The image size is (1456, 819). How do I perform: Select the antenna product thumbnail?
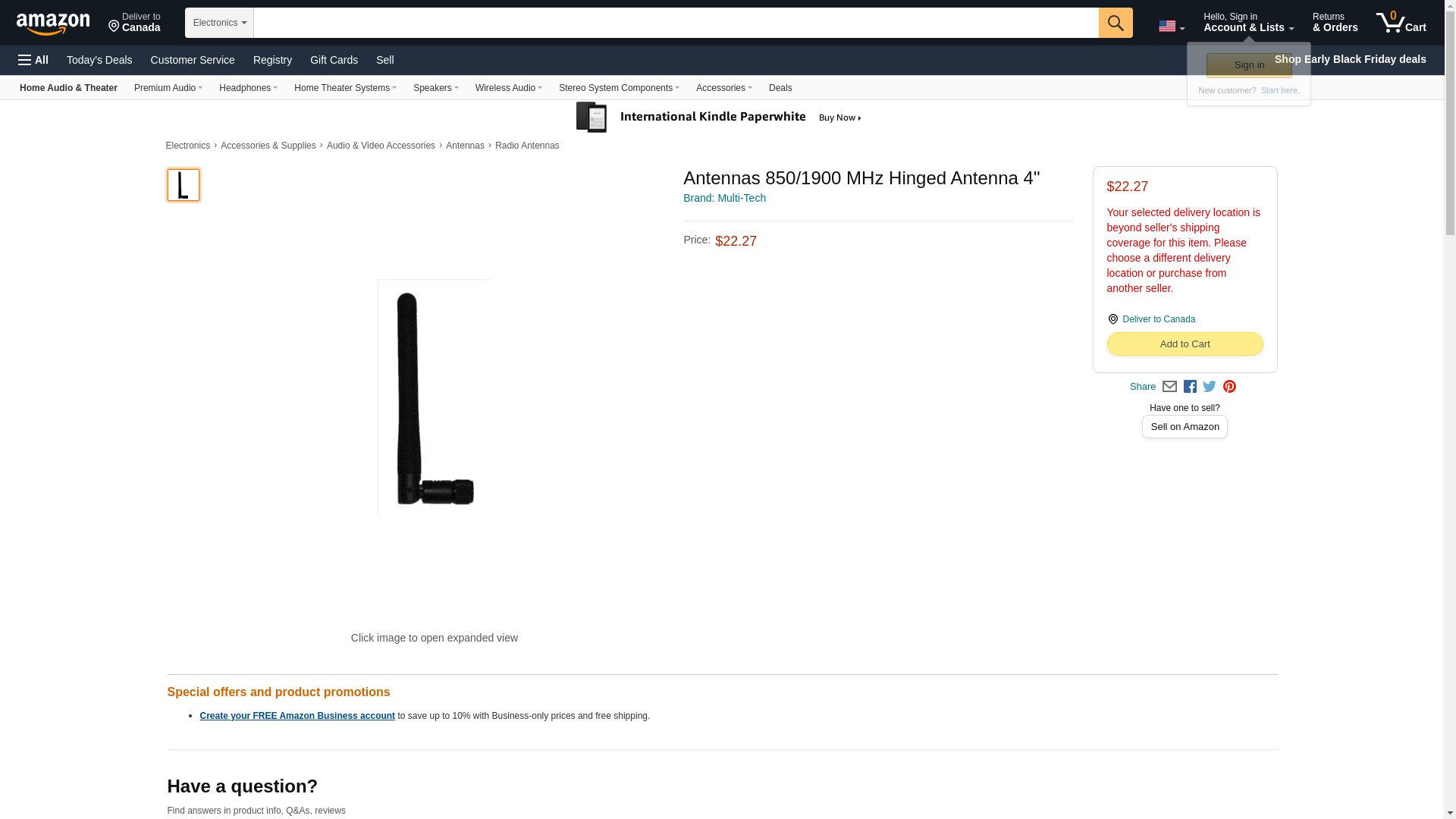coord(184,185)
